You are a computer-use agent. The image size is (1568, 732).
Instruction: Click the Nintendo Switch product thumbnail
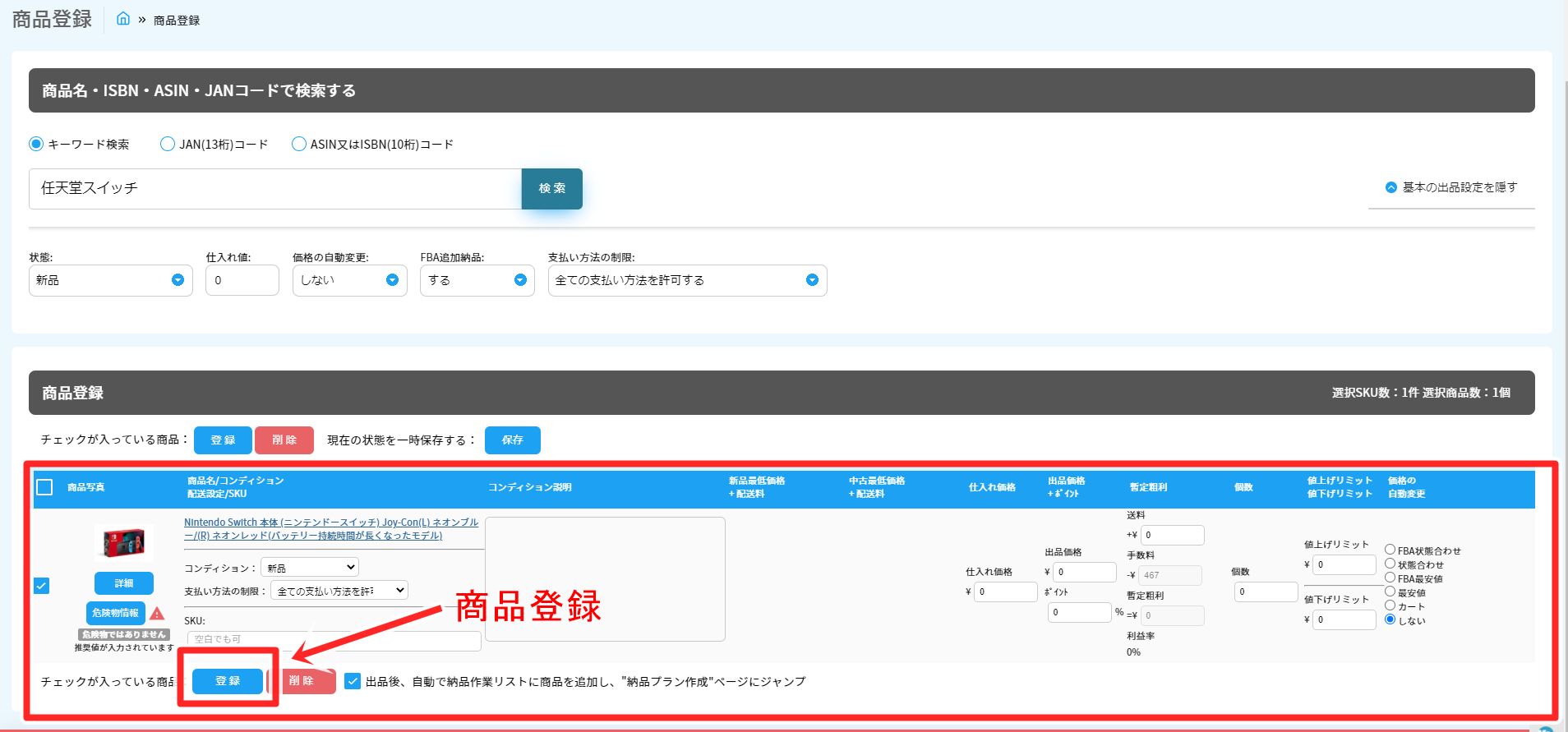pyautogui.click(x=123, y=542)
